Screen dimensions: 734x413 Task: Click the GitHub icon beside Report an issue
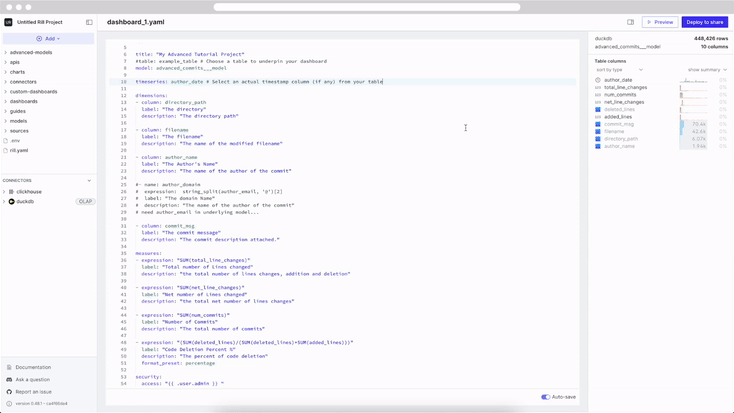pyautogui.click(x=9, y=392)
